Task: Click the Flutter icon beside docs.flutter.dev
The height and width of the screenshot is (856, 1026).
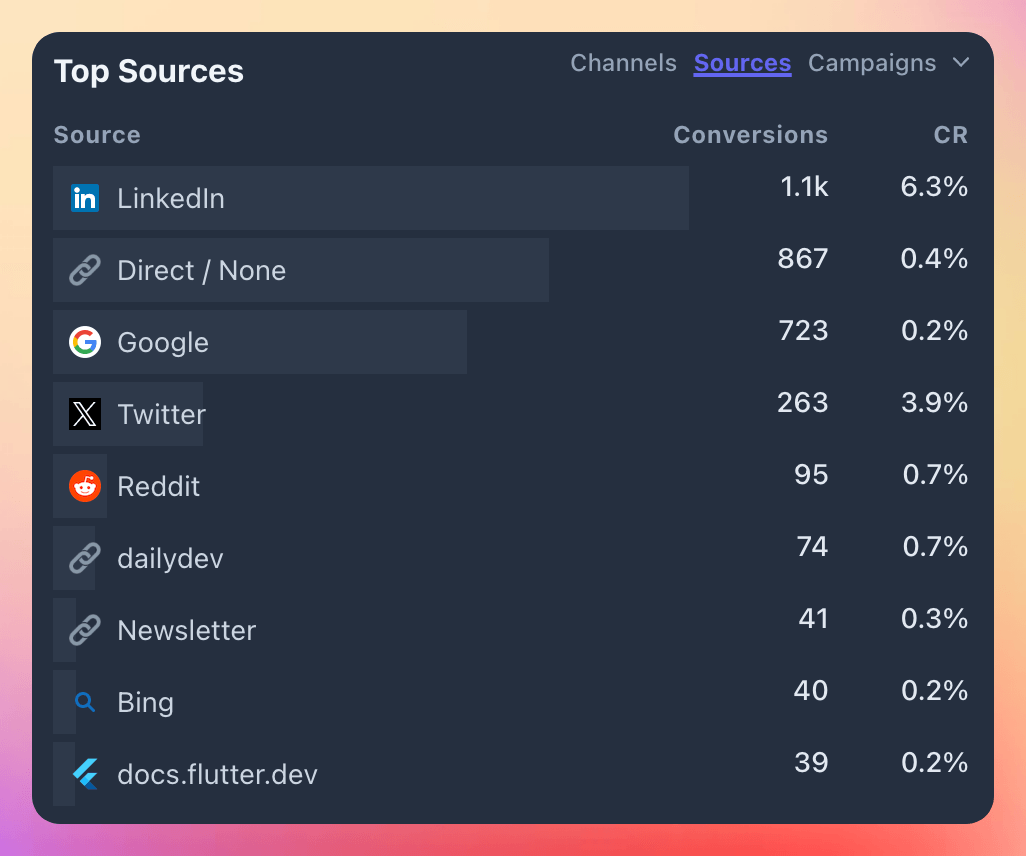Action: (85, 774)
